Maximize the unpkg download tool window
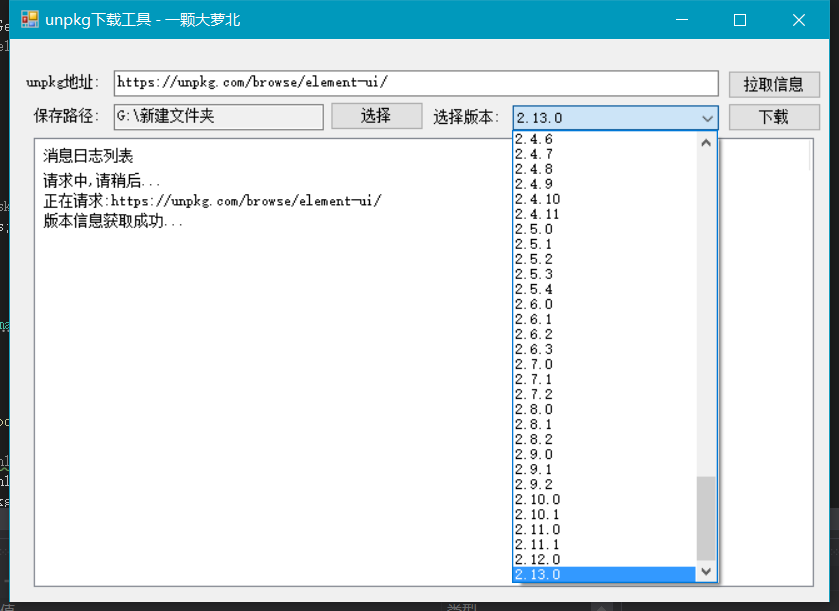This screenshot has width=839, height=611. click(x=740, y=20)
